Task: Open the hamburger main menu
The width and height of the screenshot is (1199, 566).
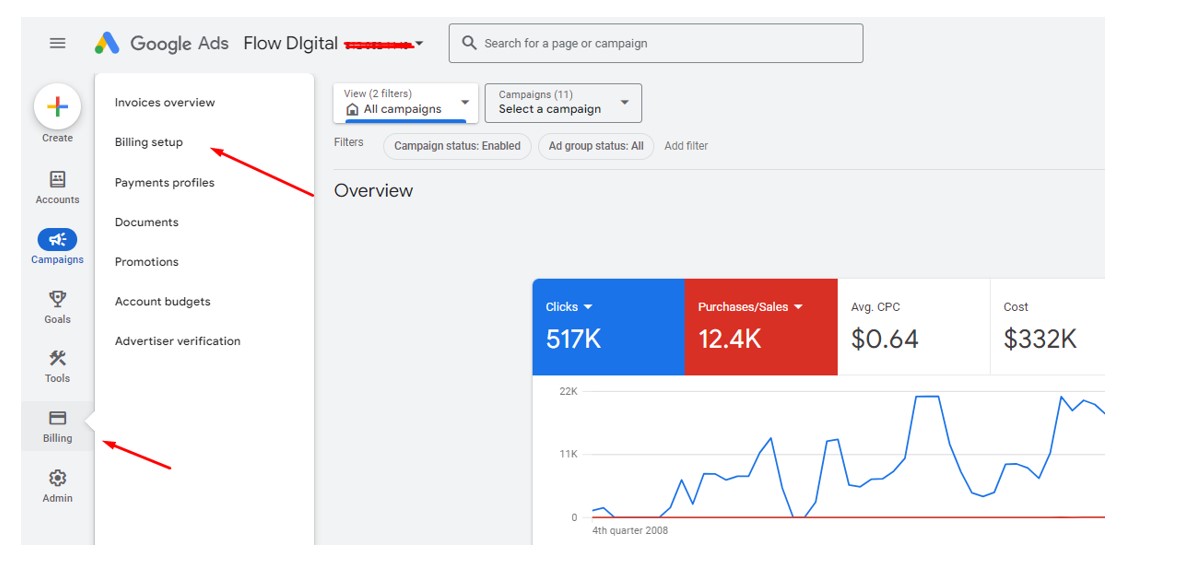Action: (57, 44)
